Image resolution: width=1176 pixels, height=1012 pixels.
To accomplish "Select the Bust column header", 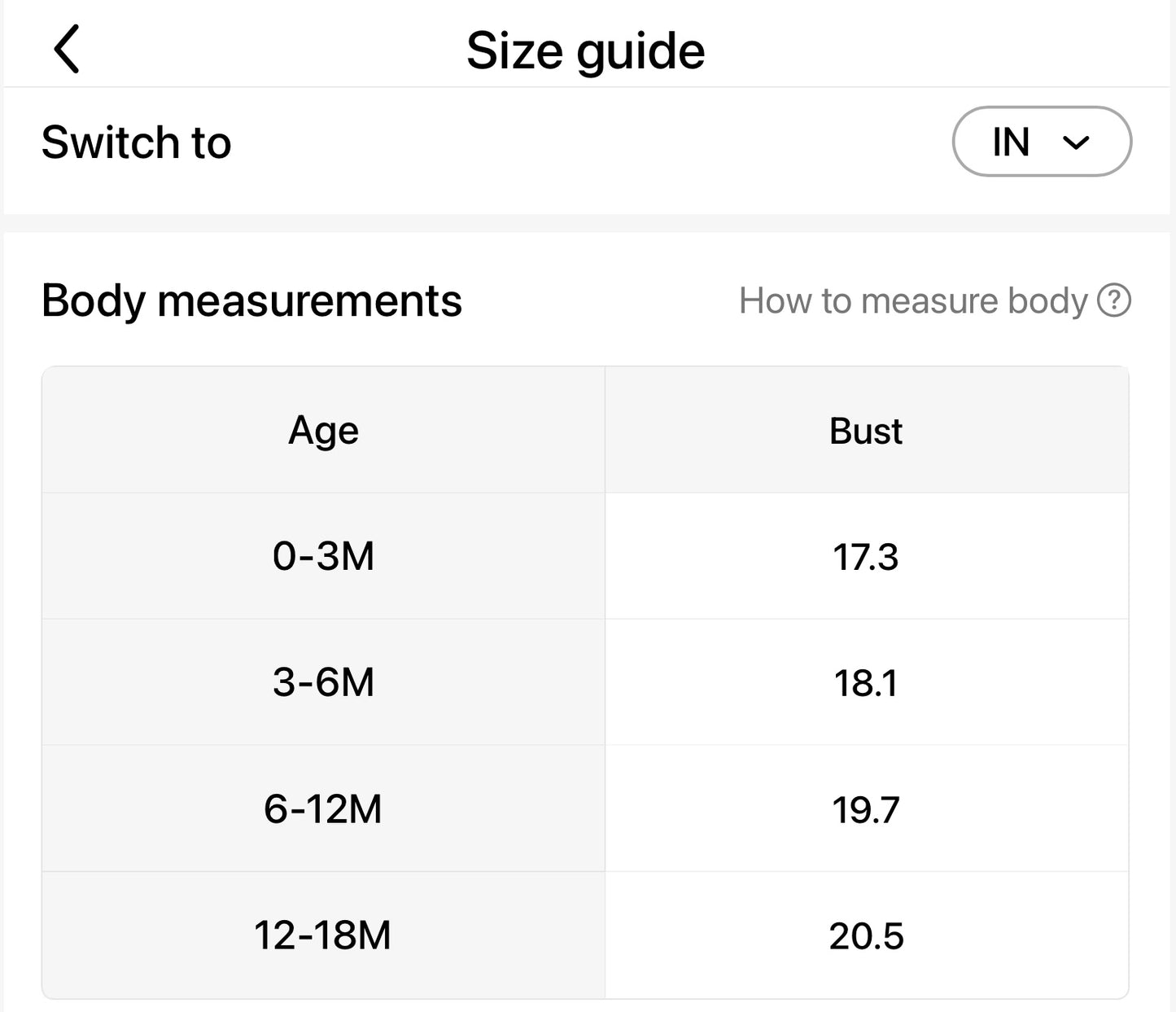I will (x=866, y=431).
